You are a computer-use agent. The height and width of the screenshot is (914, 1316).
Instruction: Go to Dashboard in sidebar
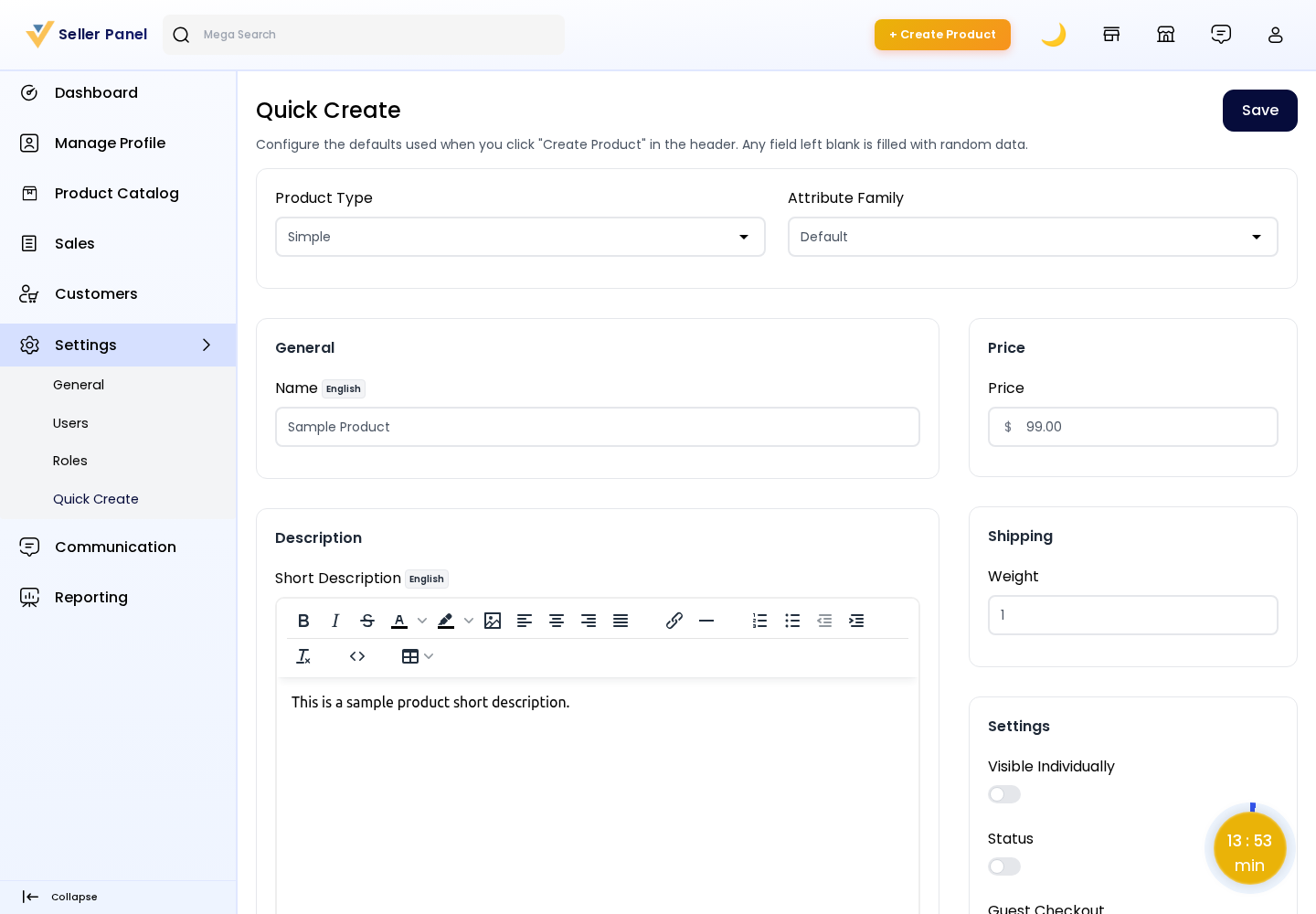pos(118,92)
